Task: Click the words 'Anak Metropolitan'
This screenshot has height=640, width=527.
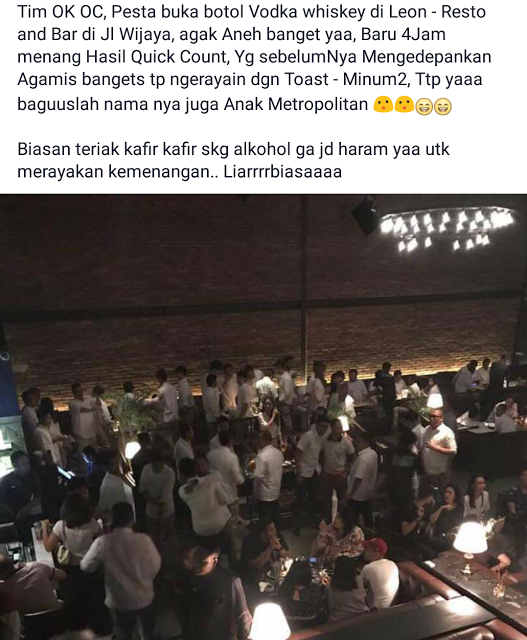Action: (296, 104)
